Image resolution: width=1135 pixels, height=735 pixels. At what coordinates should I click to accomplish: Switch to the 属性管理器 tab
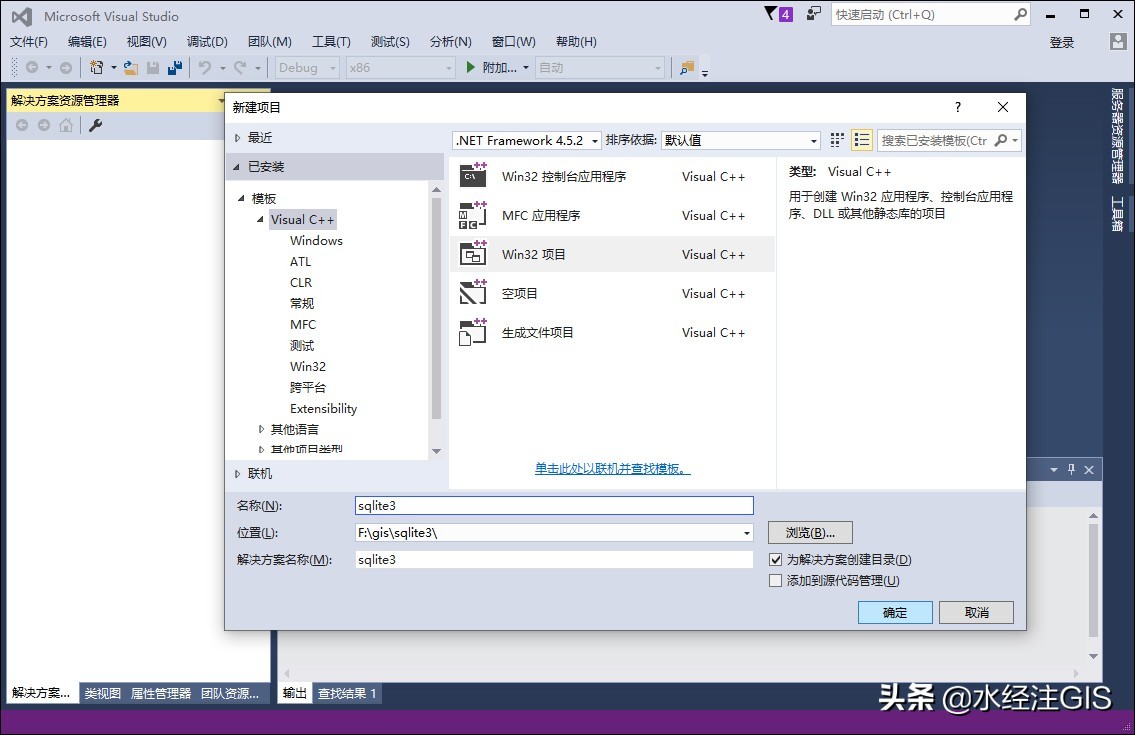point(161,694)
